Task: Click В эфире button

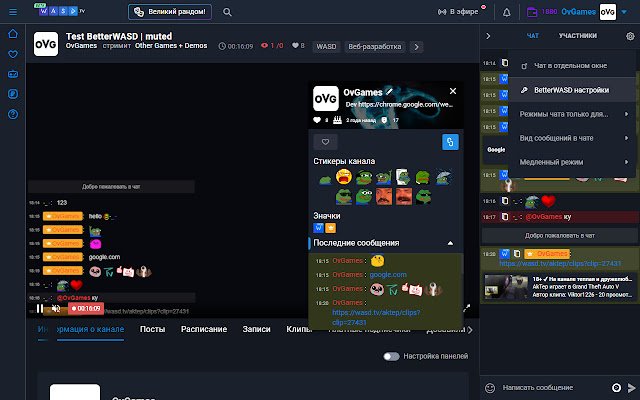Action: [x=458, y=12]
